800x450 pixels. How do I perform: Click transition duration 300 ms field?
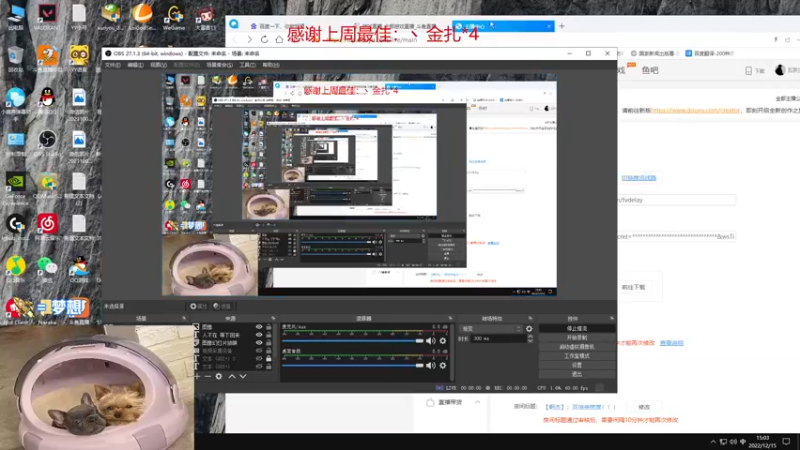[x=498, y=339]
